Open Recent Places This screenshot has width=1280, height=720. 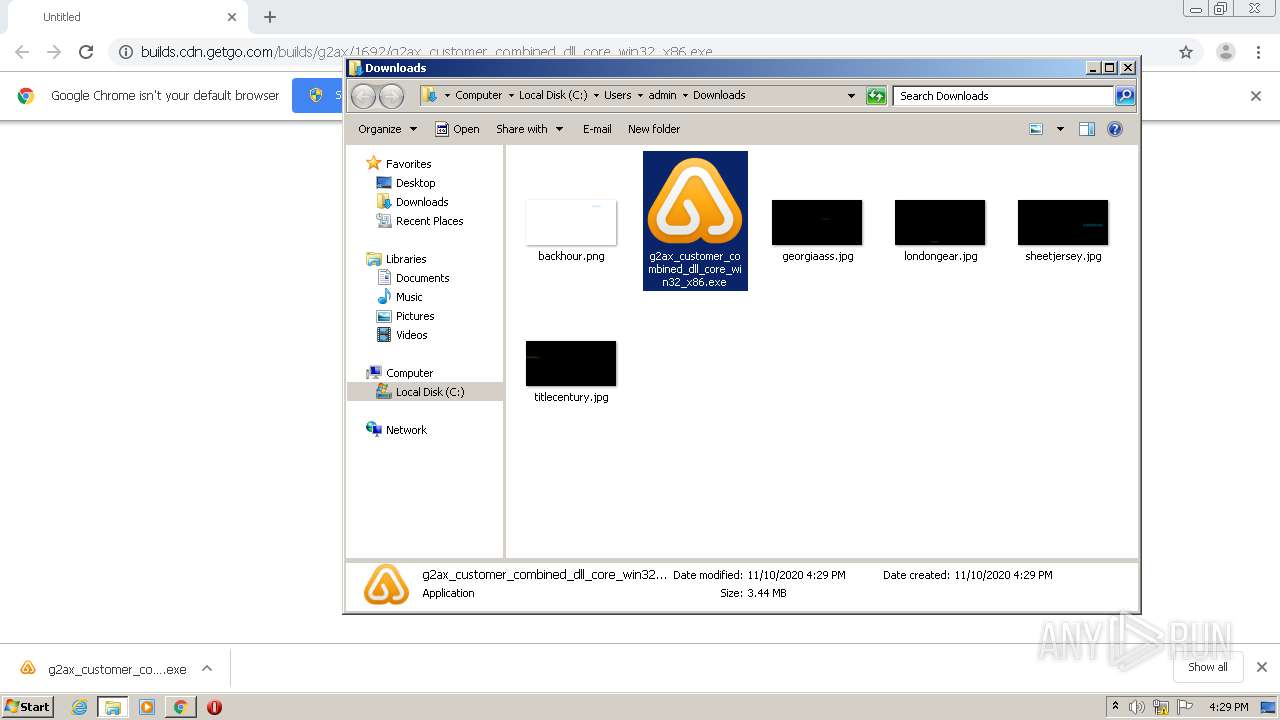[x=420, y=221]
